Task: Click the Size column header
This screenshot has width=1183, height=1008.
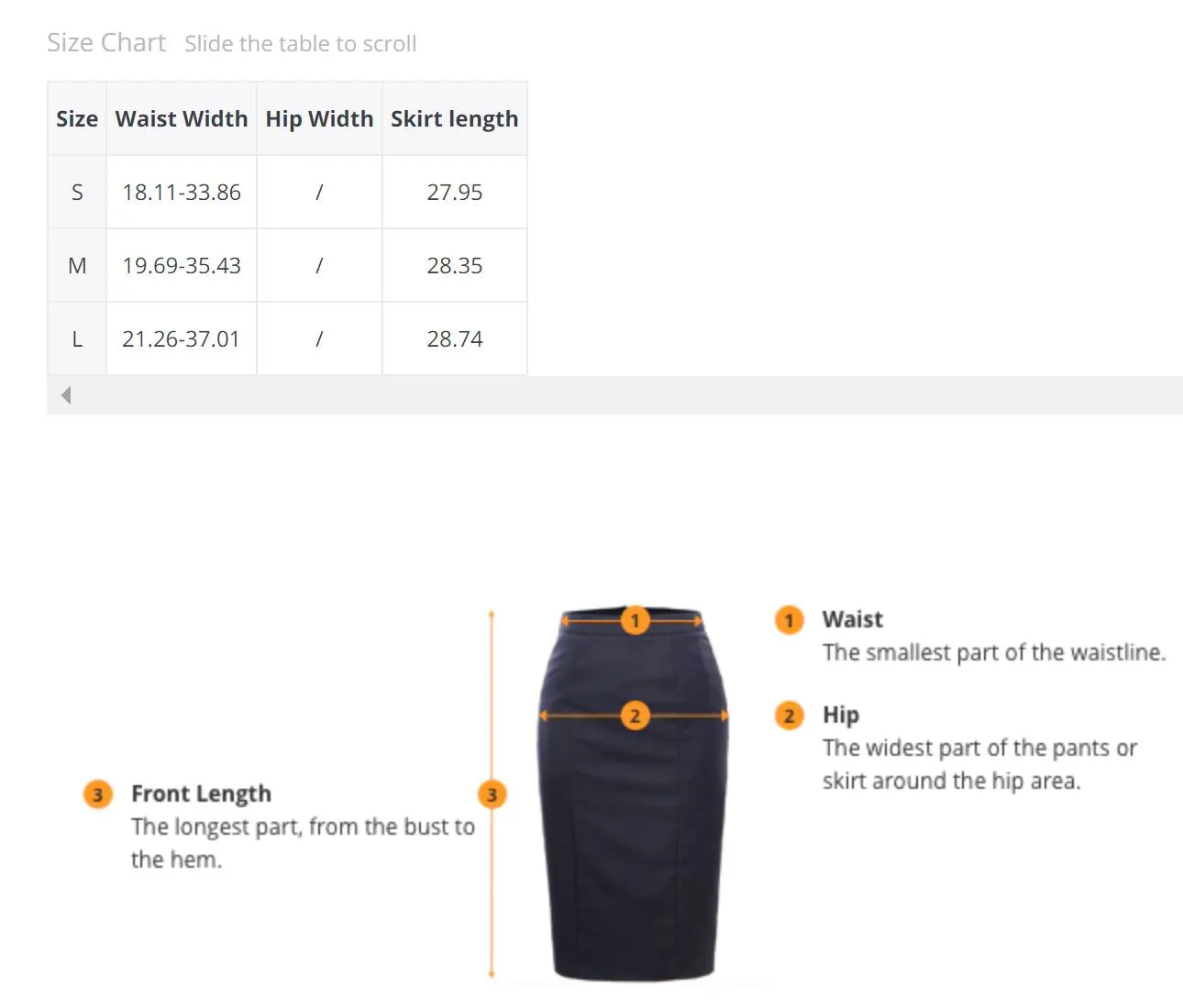Action: point(77,118)
